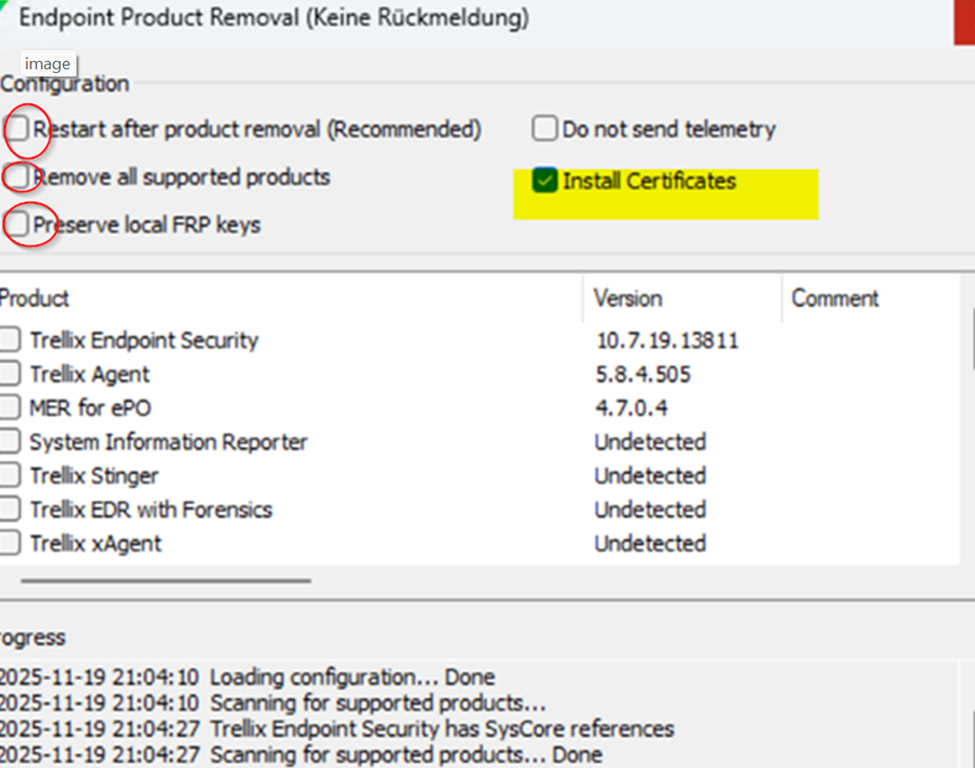The width and height of the screenshot is (975, 768).
Task: Click the Endpoint Product Removal title bar
Action: coord(400,18)
